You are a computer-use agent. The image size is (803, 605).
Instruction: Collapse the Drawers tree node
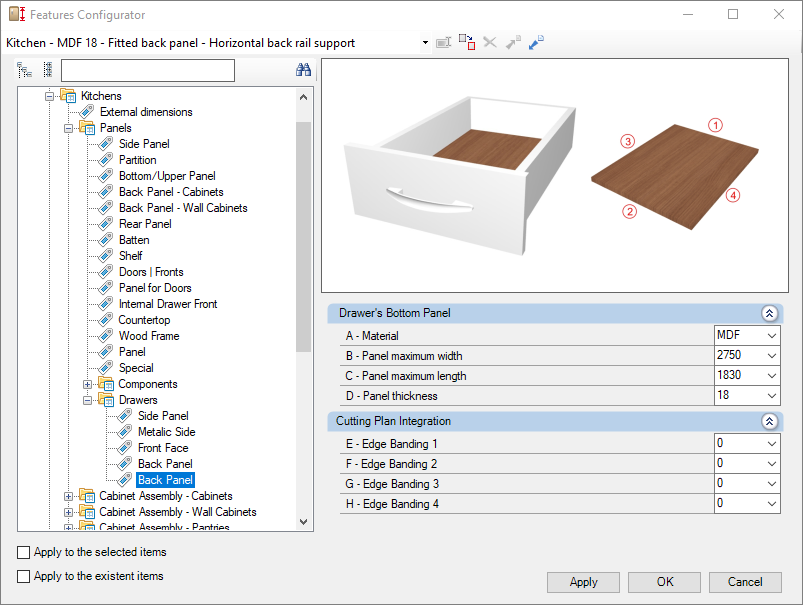pyautogui.click(x=87, y=400)
